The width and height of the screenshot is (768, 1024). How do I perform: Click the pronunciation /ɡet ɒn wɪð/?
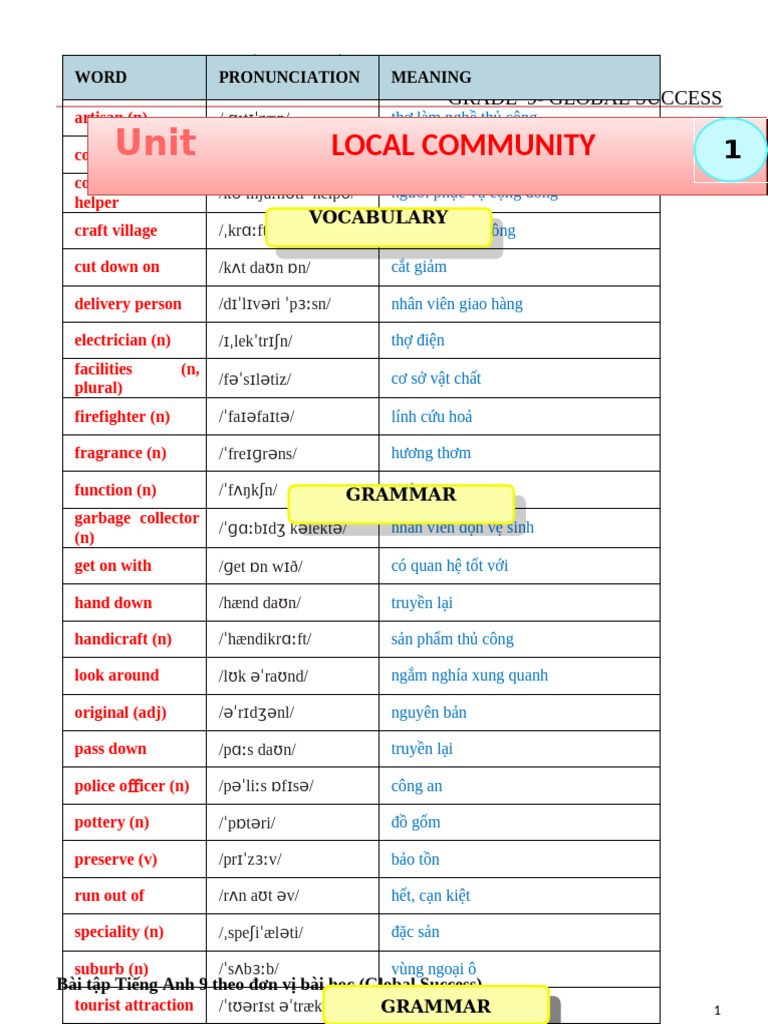tap(261, 566)
